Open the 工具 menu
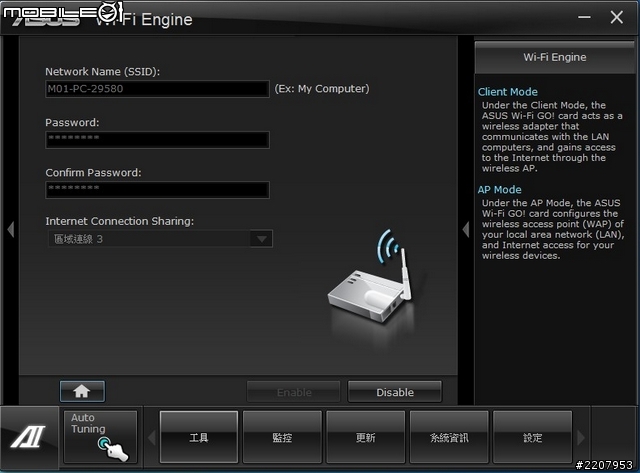 [199, 437]
